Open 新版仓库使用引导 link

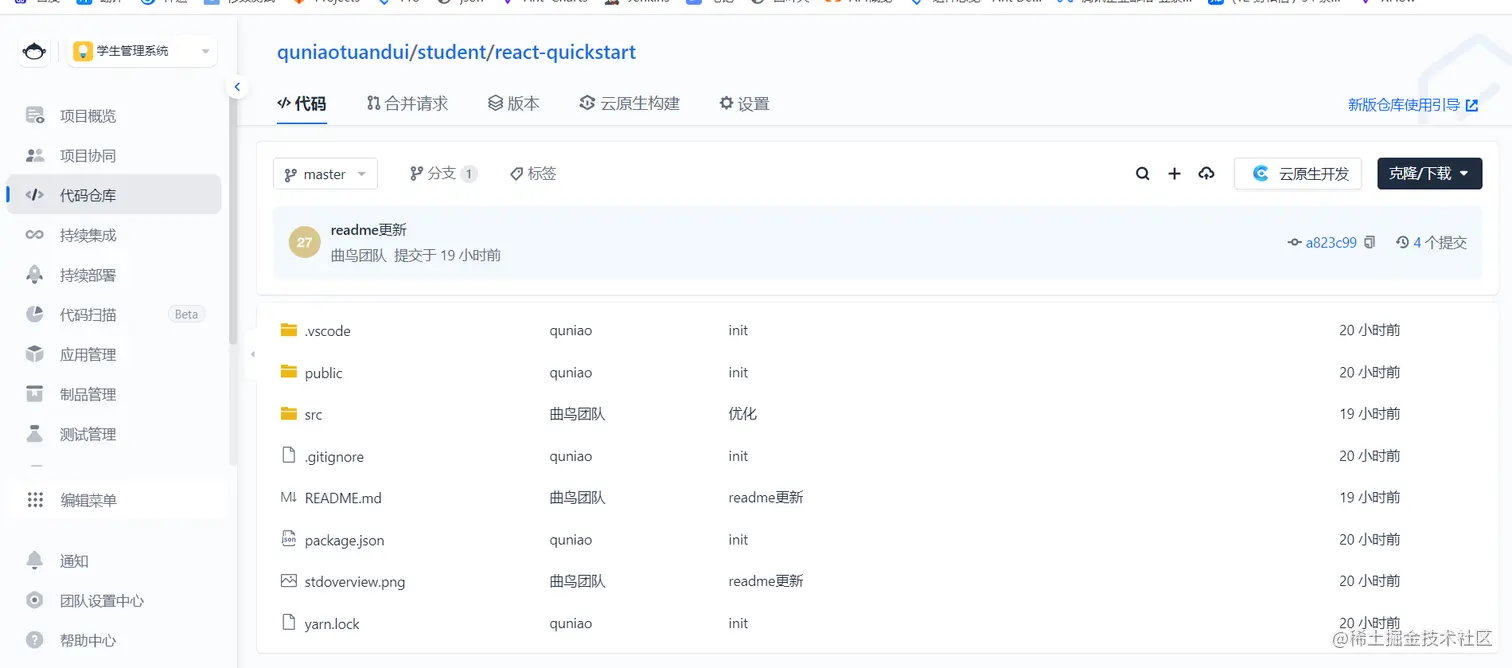1413,105
